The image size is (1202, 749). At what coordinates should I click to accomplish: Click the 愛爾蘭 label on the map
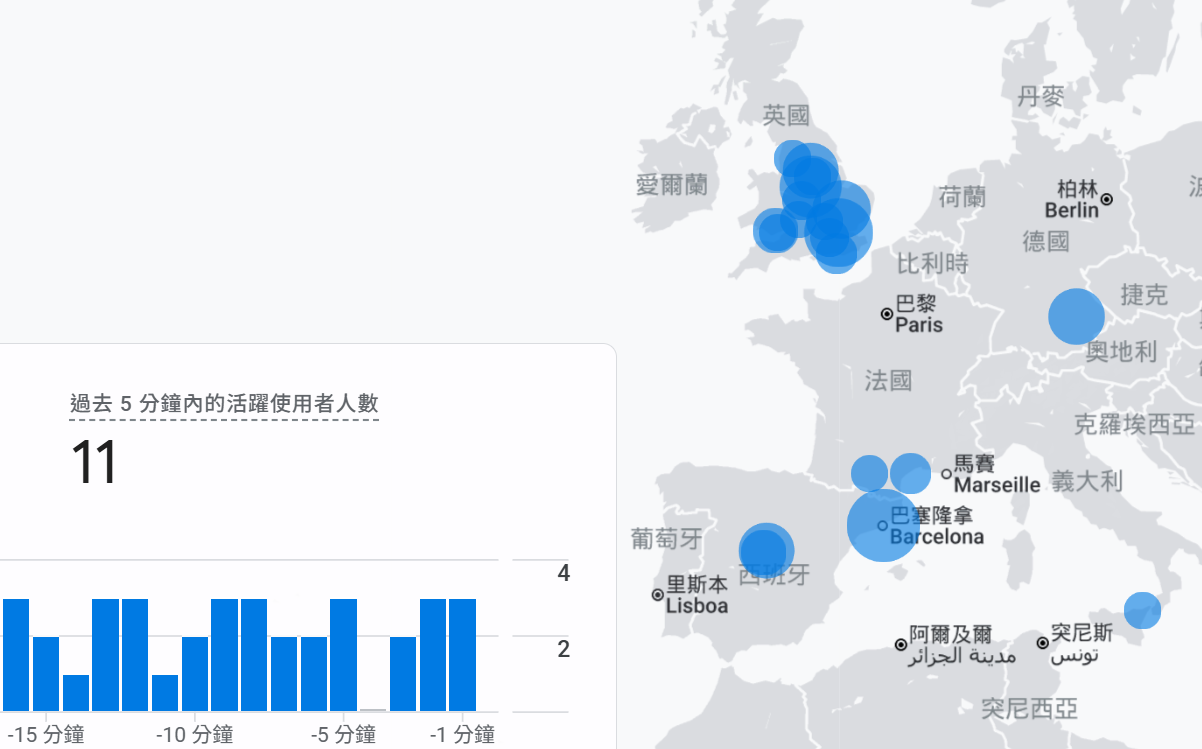pos(671,185)
